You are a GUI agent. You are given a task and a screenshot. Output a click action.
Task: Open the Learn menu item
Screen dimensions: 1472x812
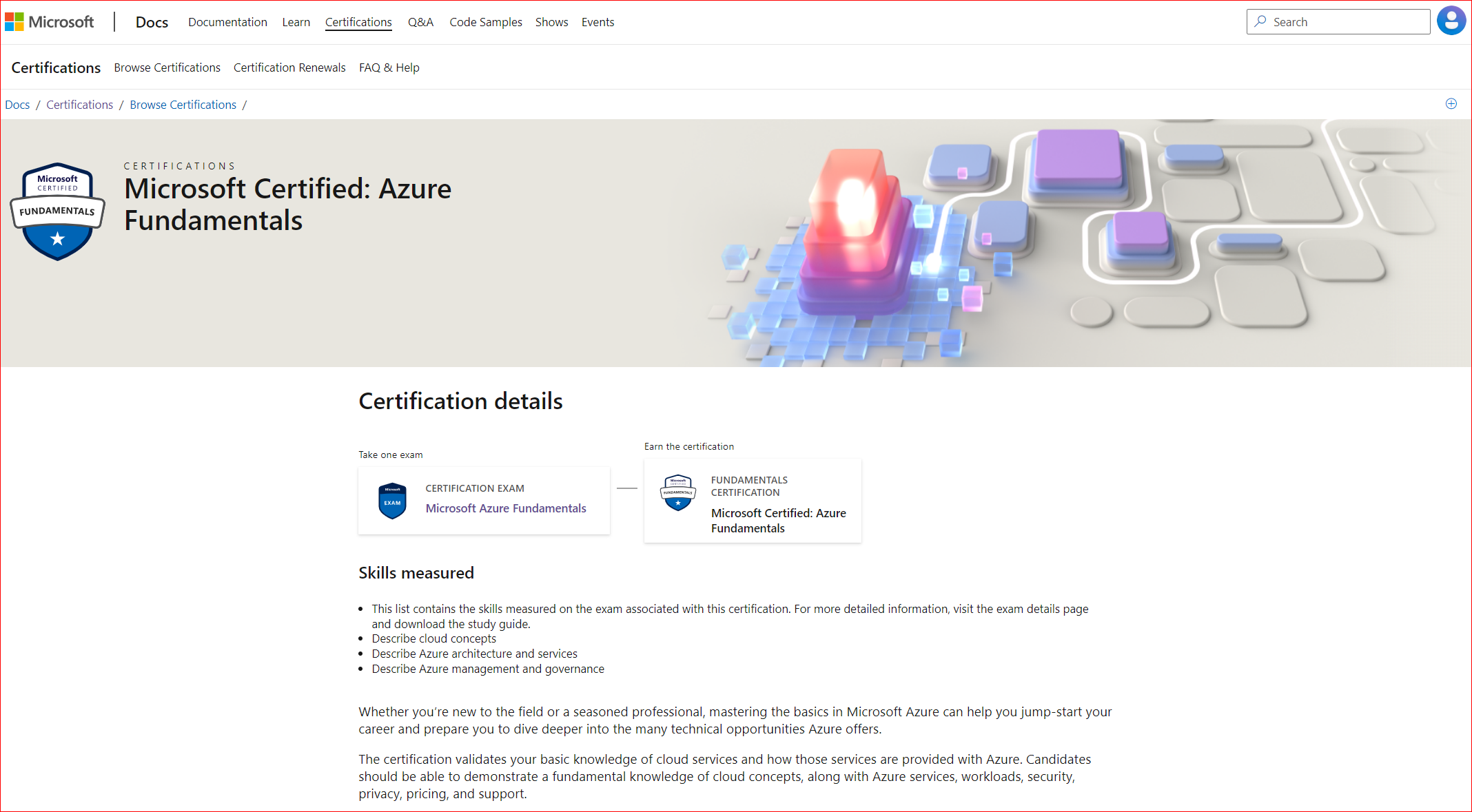point(296,22)
